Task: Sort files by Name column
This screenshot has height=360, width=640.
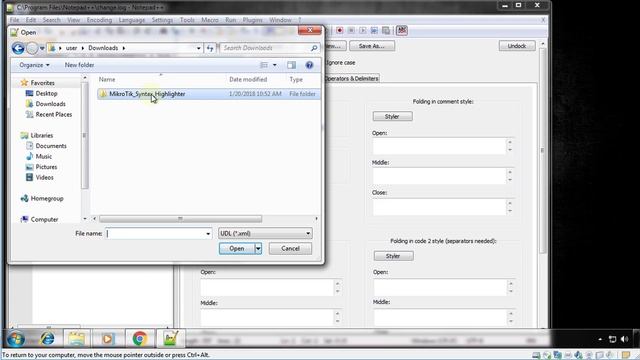Action: point(107,80)
